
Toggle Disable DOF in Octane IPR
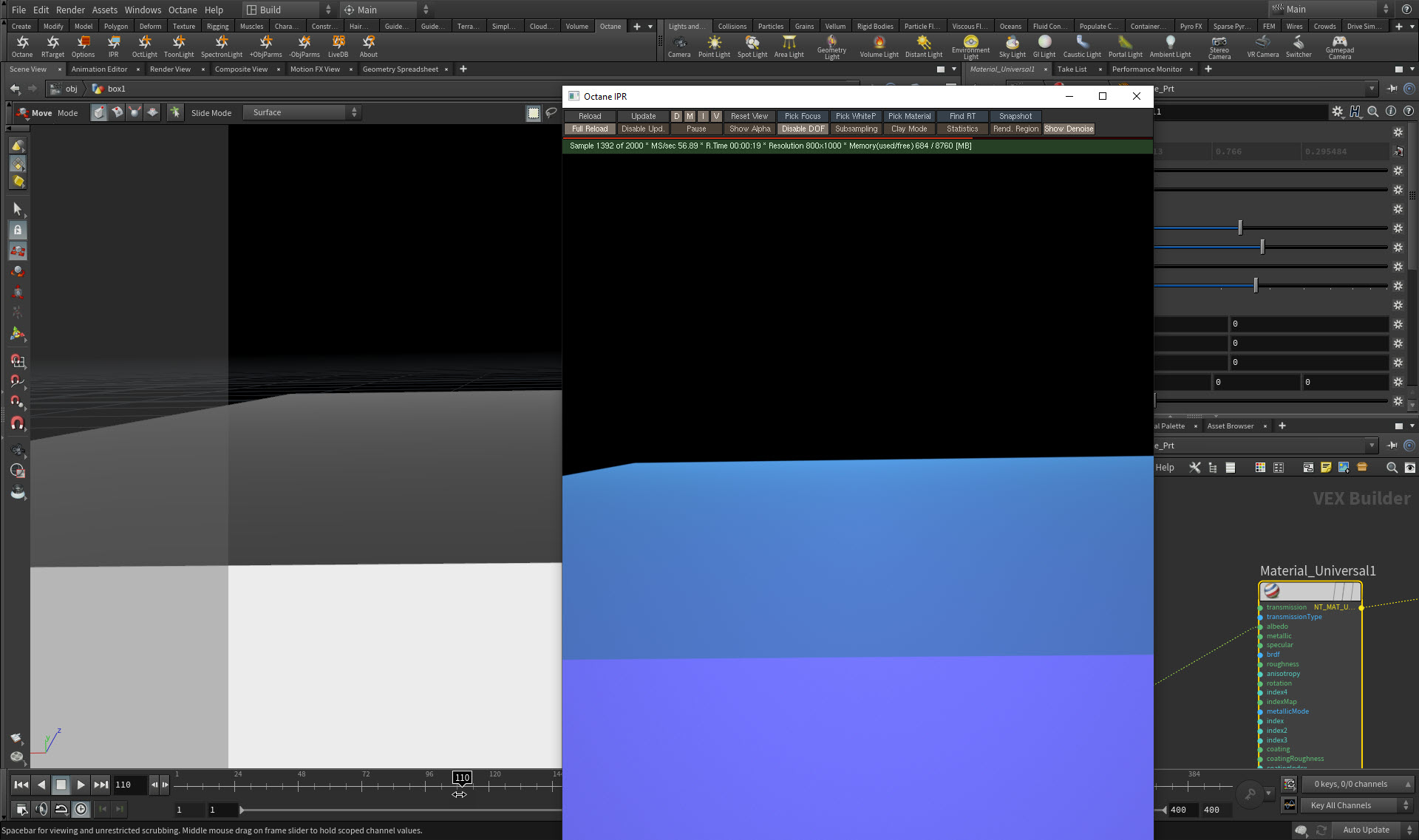[x=803, y=129]
